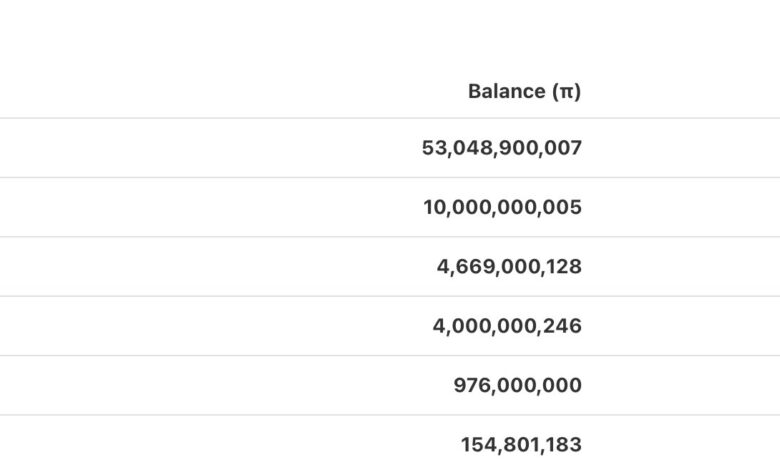Select the balance value 53,048,900,007

[501, 148]
